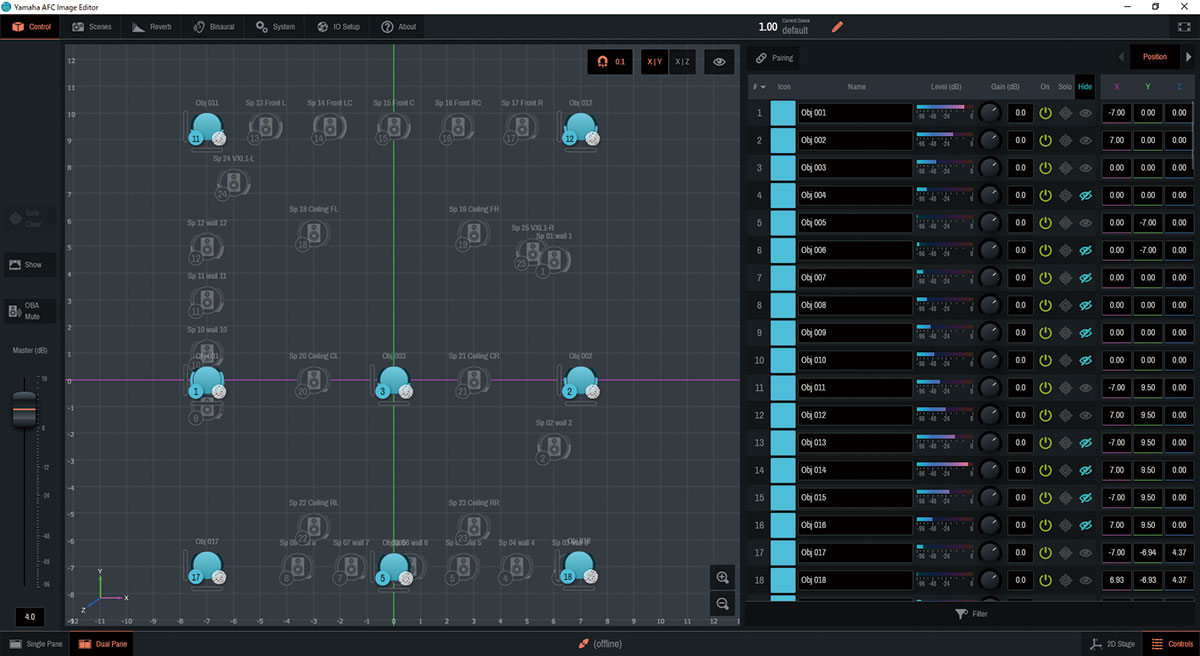The width and height of the screenshot is (1200, 656).
Task: Click next page arrow beside Position
Action: click(1190, 57)
